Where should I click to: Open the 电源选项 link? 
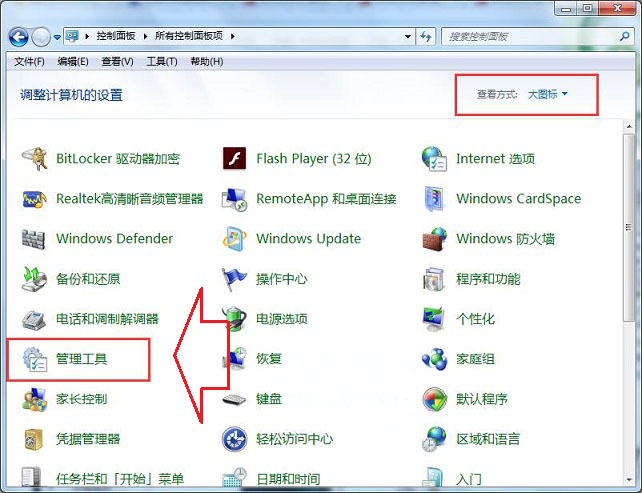[282, 319]
